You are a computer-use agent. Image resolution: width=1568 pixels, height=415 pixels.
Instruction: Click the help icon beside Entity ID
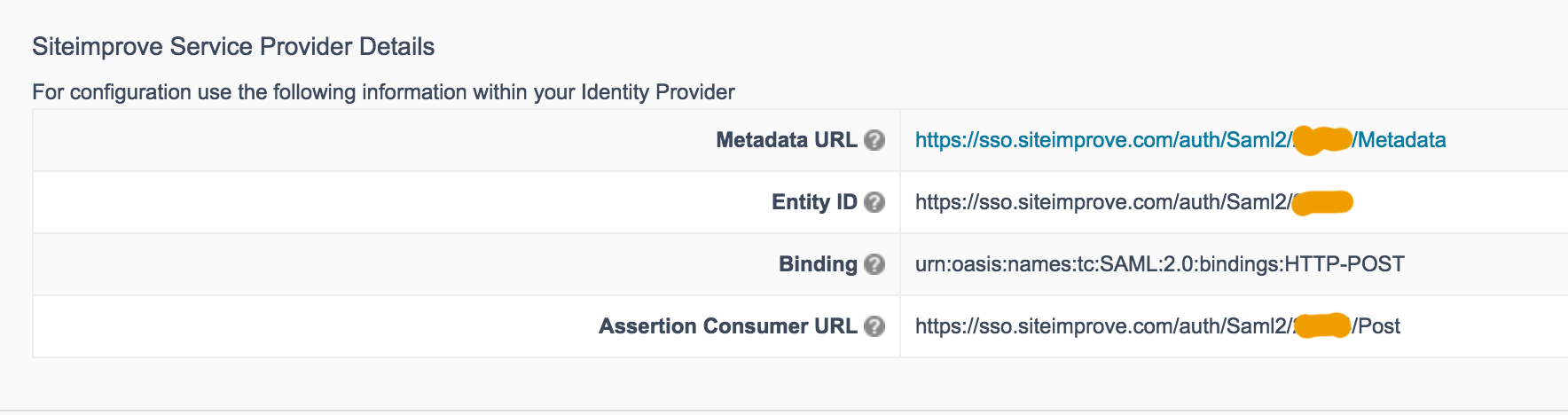tap(874, 202)
